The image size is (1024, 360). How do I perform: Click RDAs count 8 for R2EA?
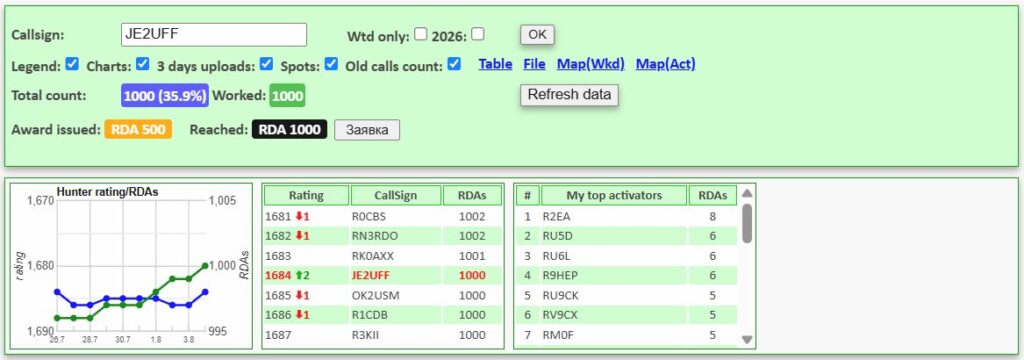click(x=712, y=217)
